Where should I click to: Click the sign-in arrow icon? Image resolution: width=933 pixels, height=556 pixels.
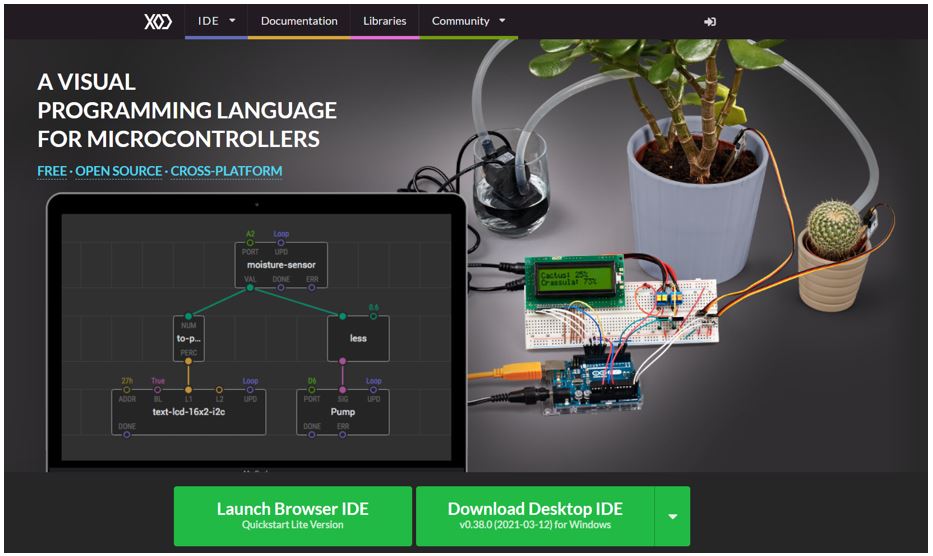(x=709, y=21)
